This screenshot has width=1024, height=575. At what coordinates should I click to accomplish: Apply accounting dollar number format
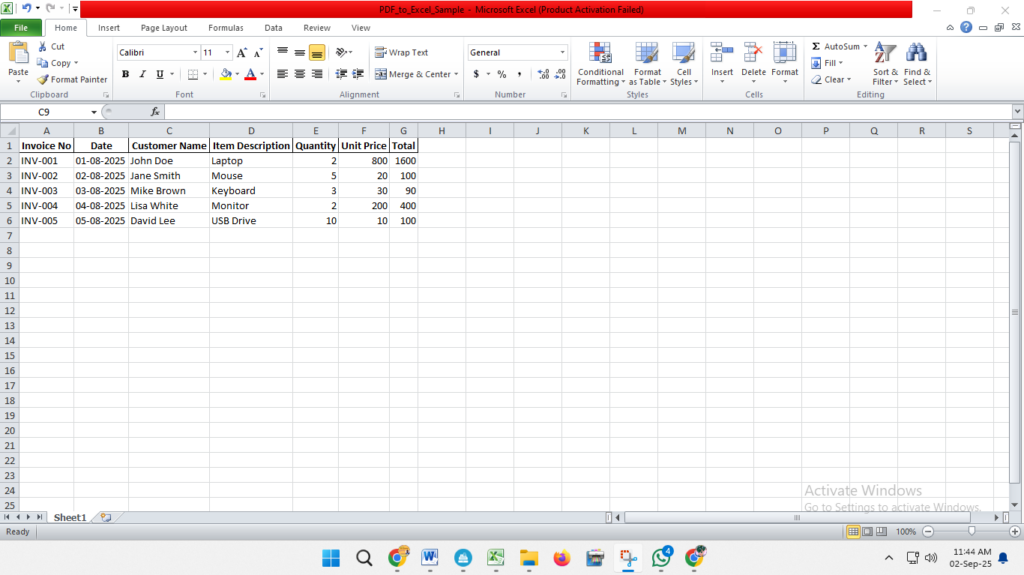pyautogui.click(x=476, y=74)
